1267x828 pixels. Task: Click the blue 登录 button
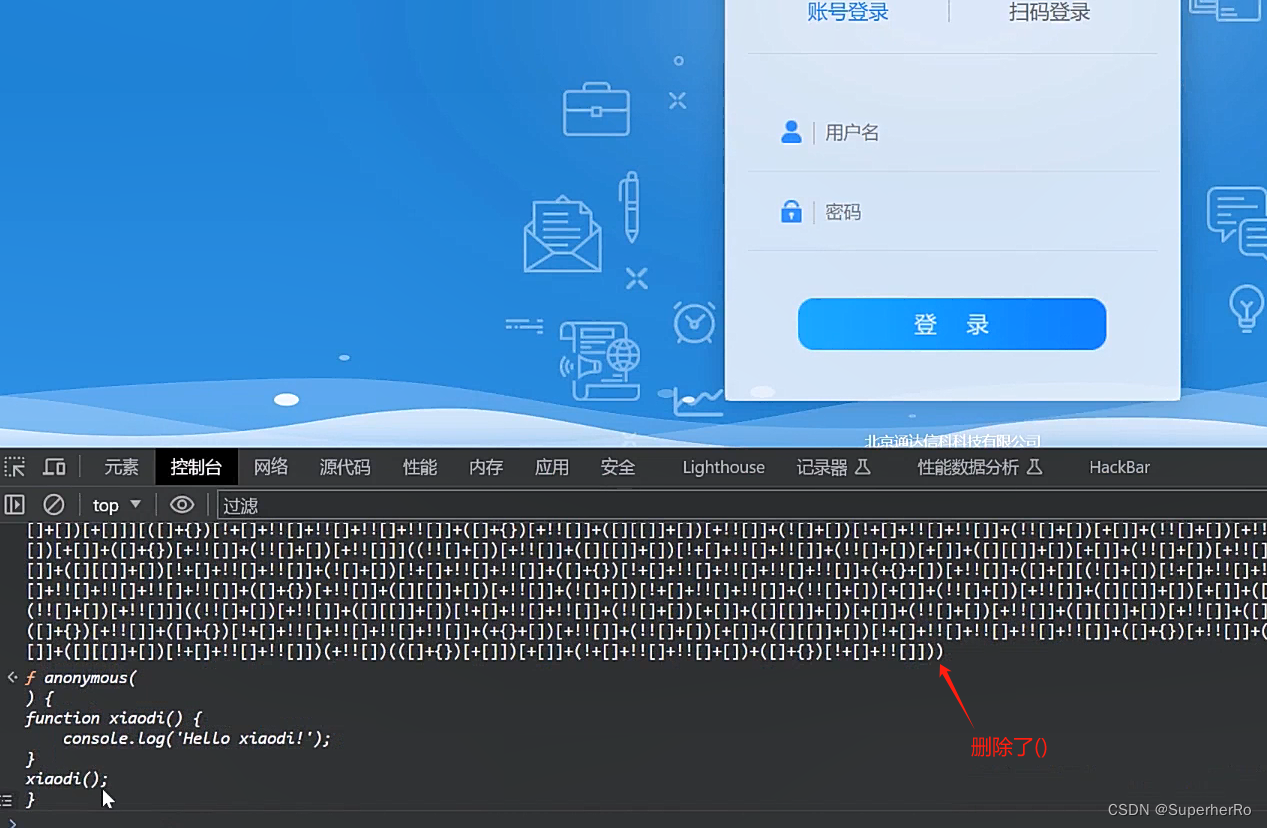tap(952, 324)
